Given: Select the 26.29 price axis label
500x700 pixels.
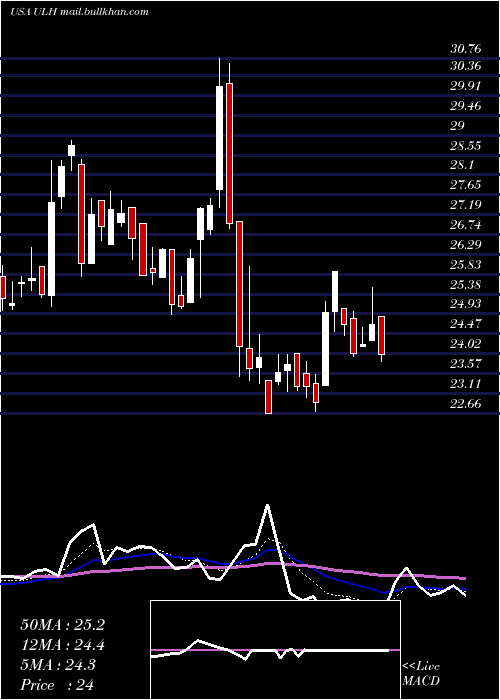Looking at the screenshot, I should [466, 245].
